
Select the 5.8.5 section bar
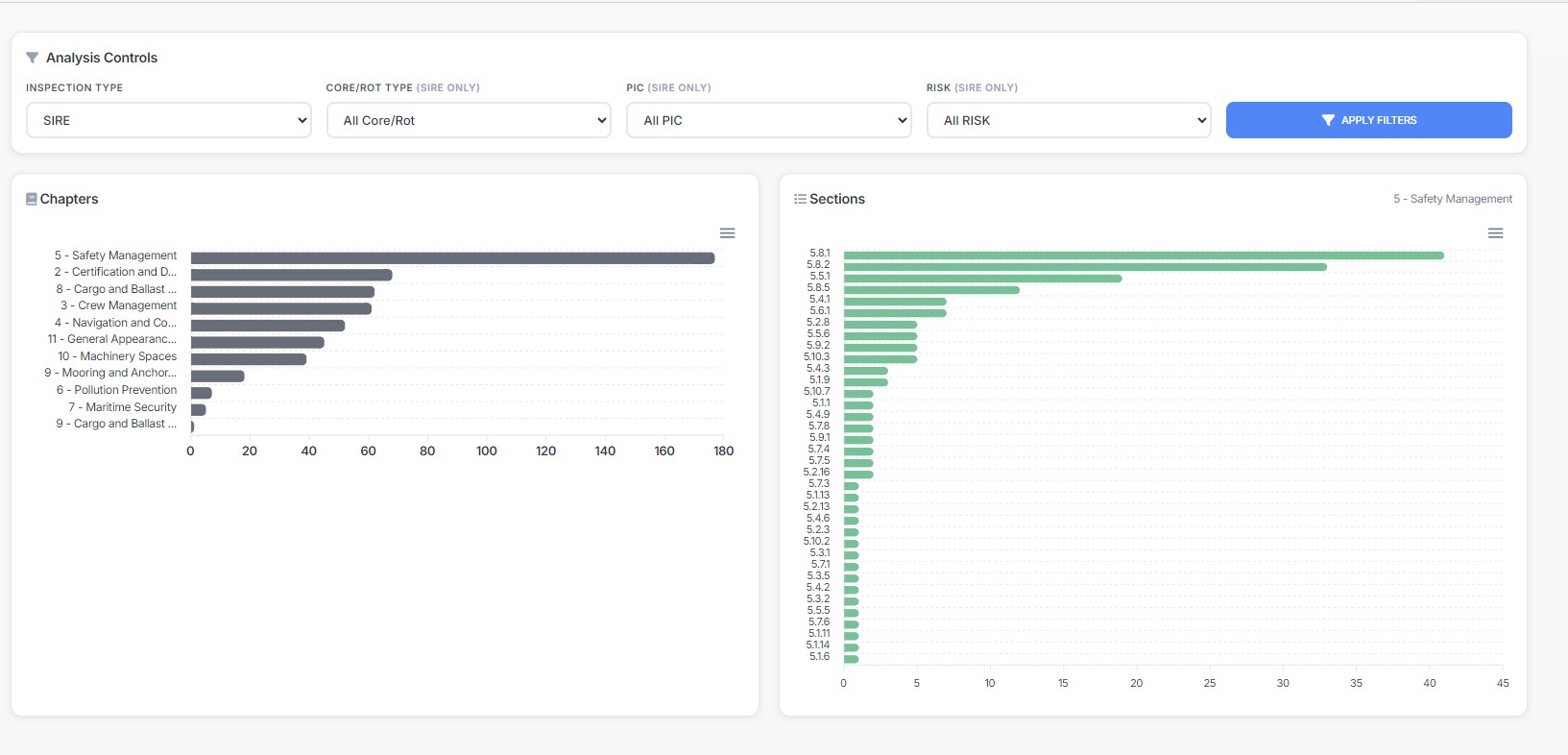[931, 290]
